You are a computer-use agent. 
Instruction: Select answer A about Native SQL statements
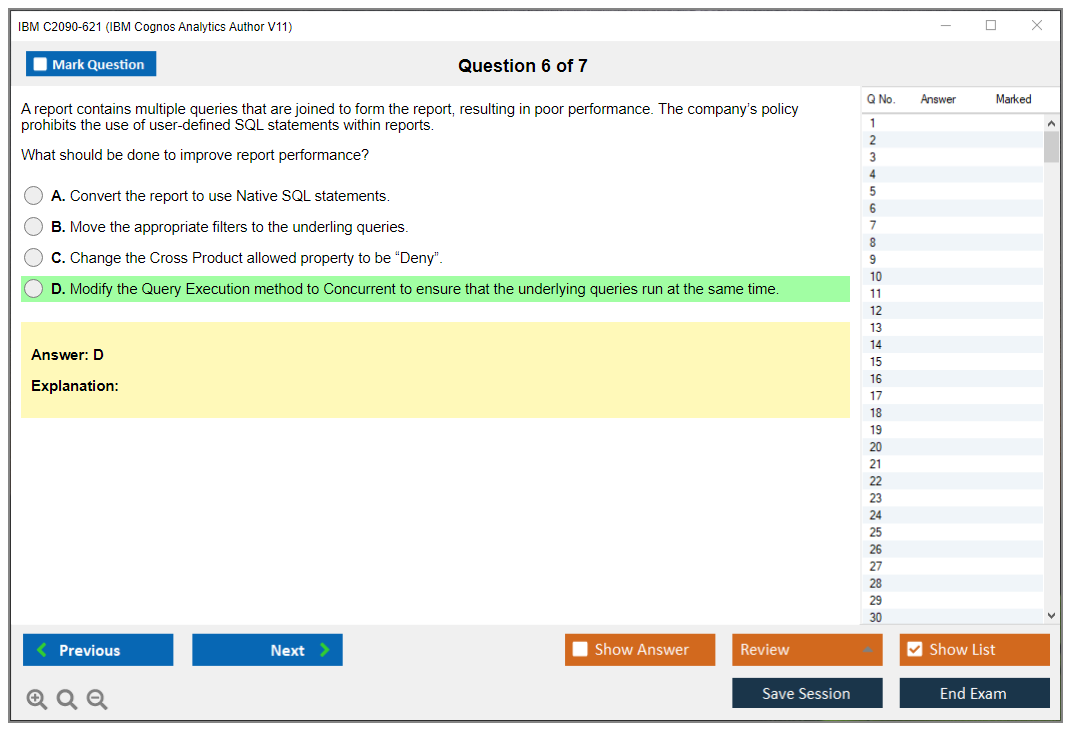tap(34, 196)
